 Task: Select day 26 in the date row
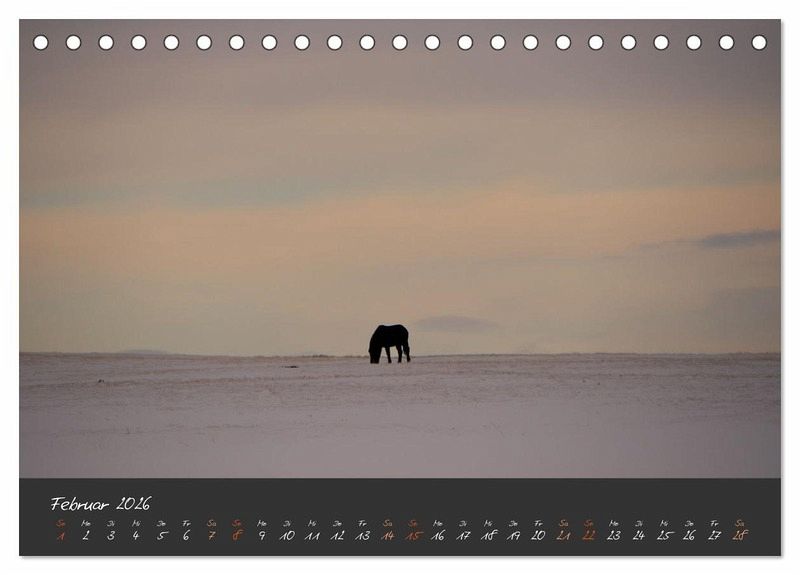click(x=689, y=535)
